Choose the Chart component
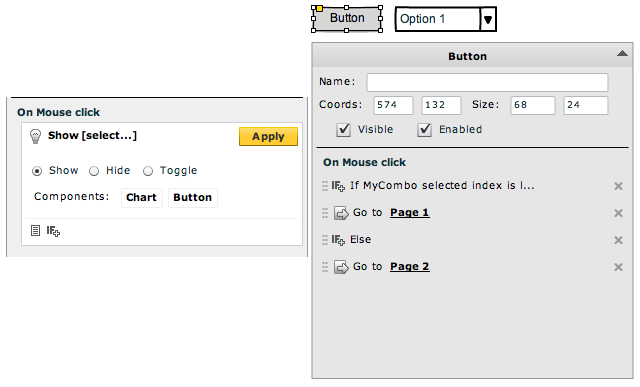 tap(142, 198)
